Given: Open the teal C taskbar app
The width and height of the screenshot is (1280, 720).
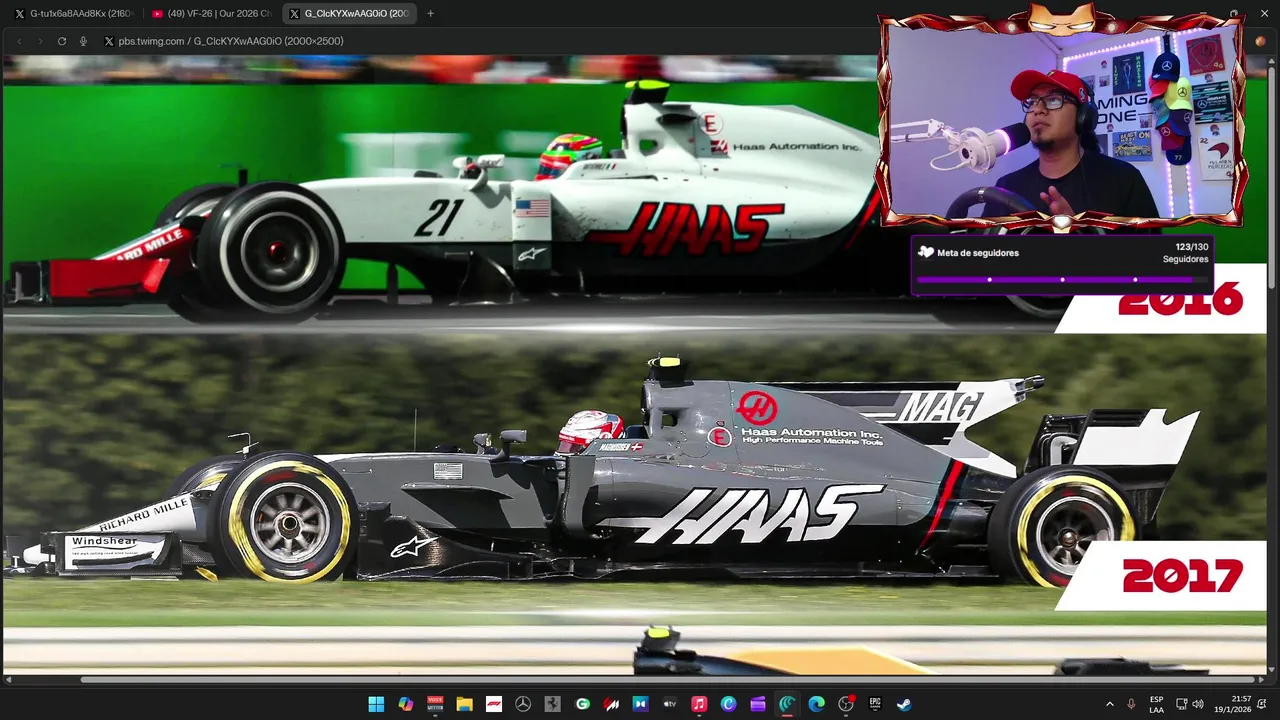Looking at the screenshot, I should click(x=728, y=704).
